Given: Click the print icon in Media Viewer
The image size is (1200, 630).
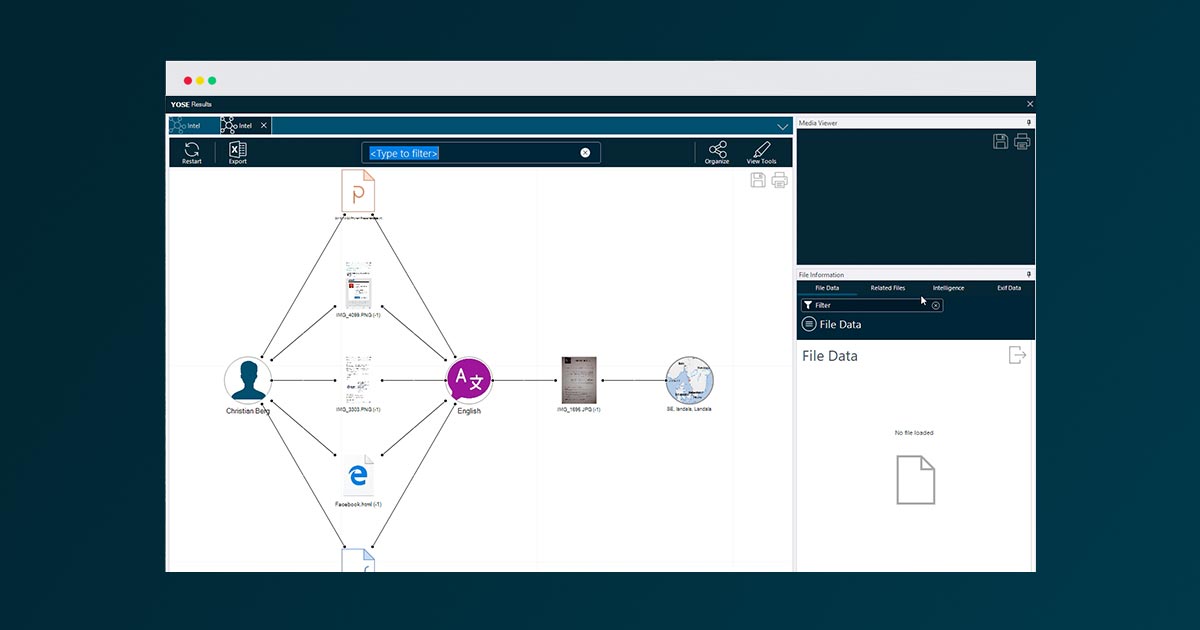Looking at the screenshot, I should (1022, 142).
